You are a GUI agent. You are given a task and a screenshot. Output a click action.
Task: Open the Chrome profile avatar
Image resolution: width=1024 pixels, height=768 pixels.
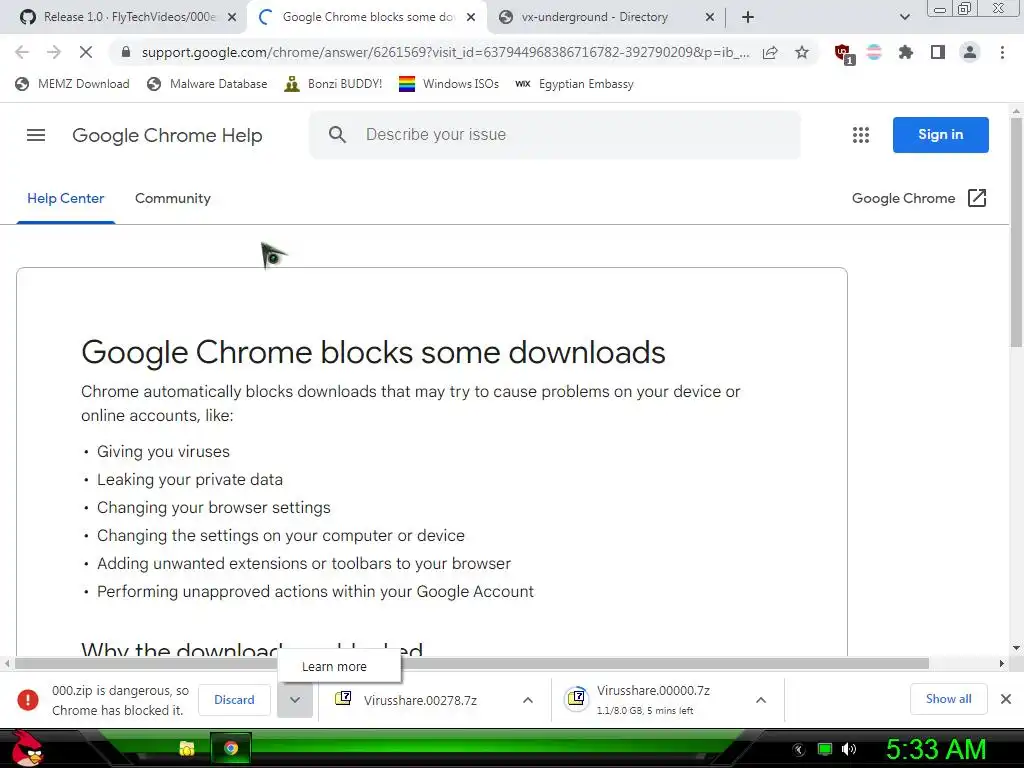970,52
